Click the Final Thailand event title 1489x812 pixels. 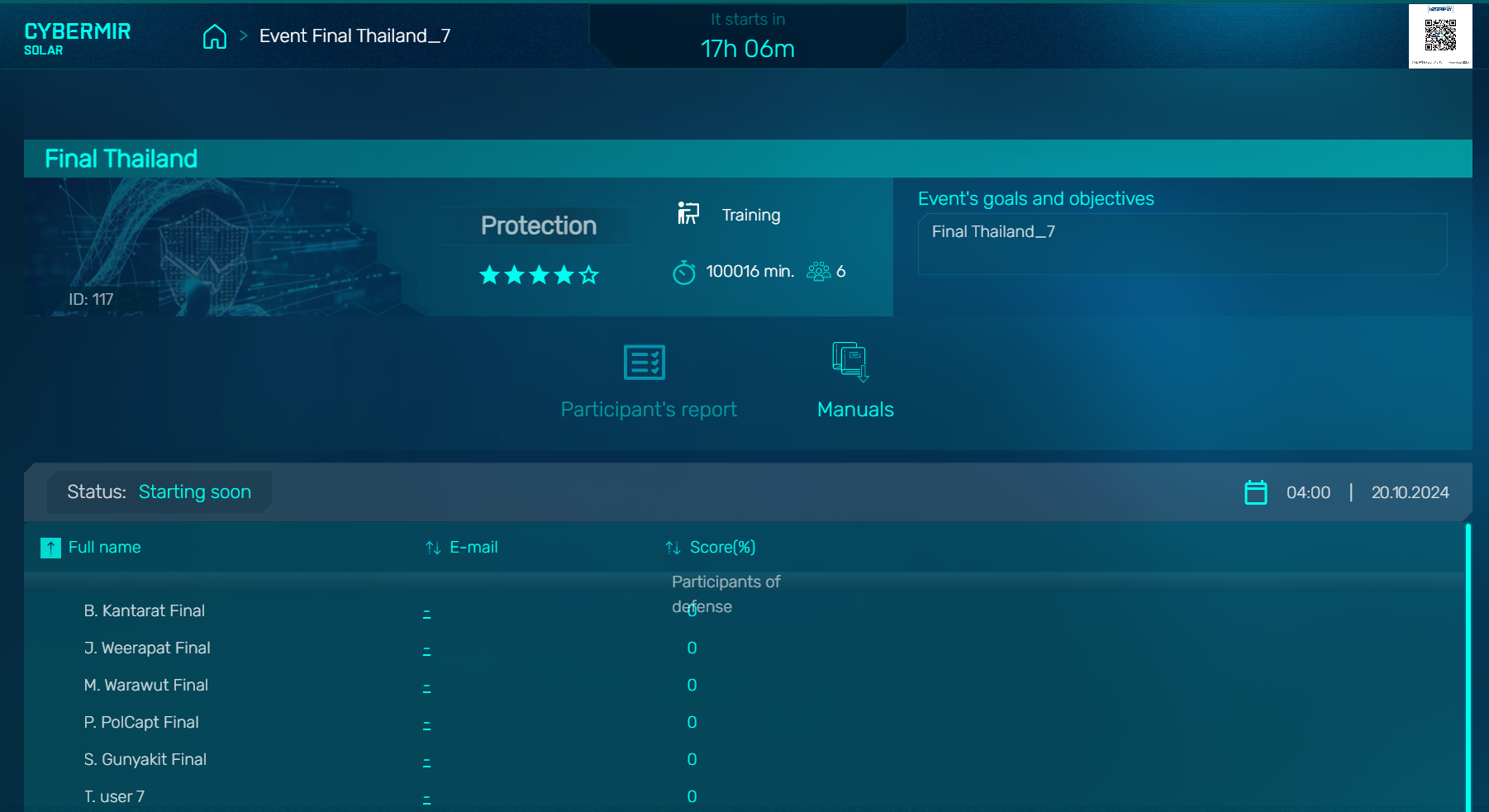[x=121, y=159]
